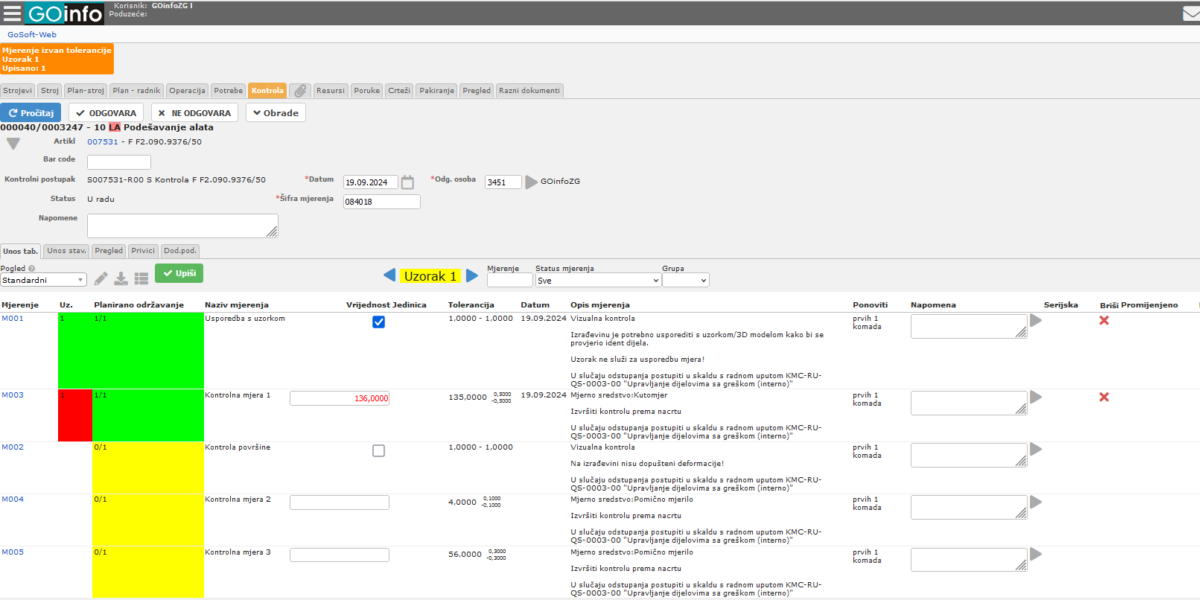Select the Potrebe tab

coord(228,90)
